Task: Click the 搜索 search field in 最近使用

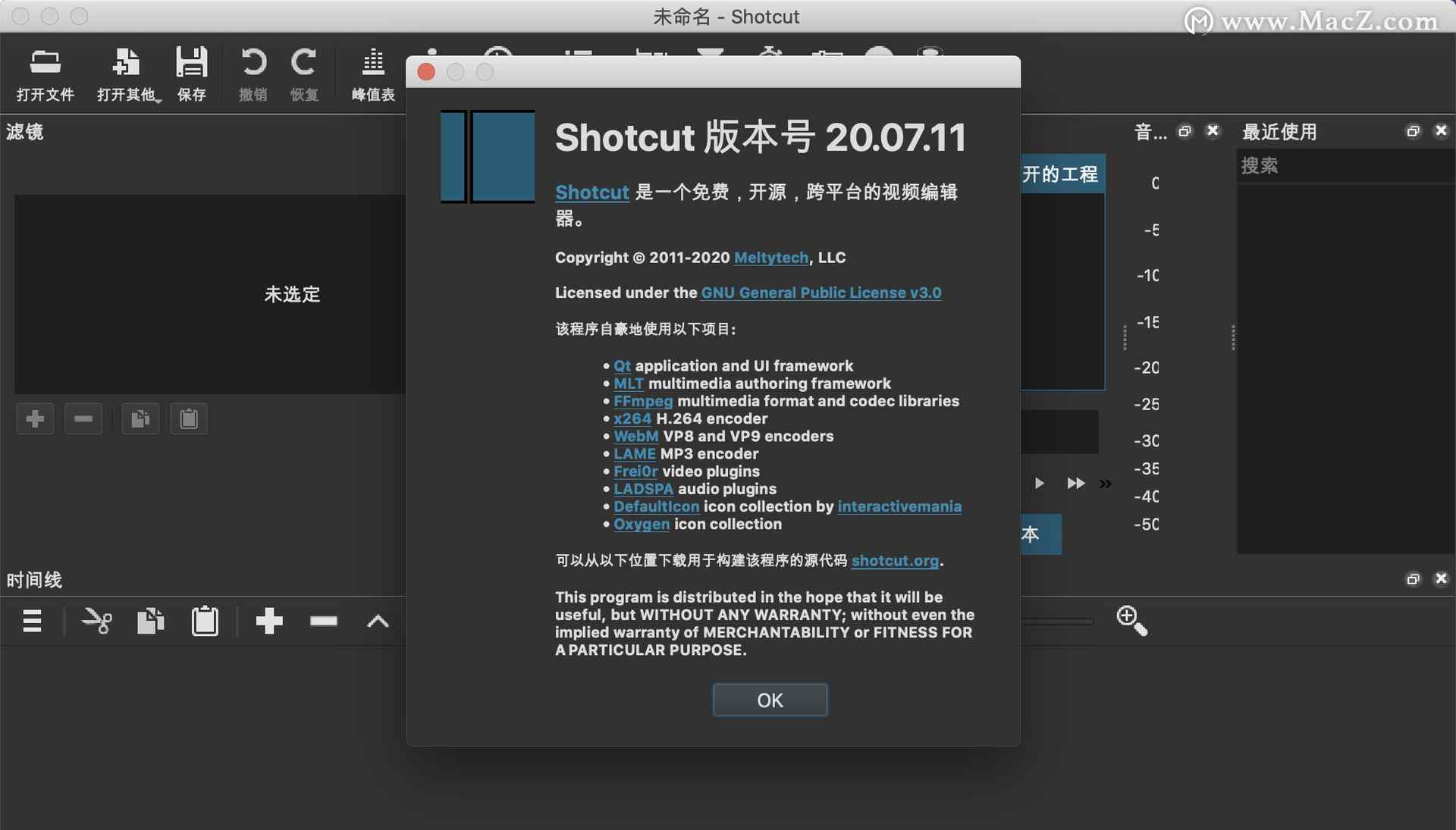Action: (x=1345, y=165)
